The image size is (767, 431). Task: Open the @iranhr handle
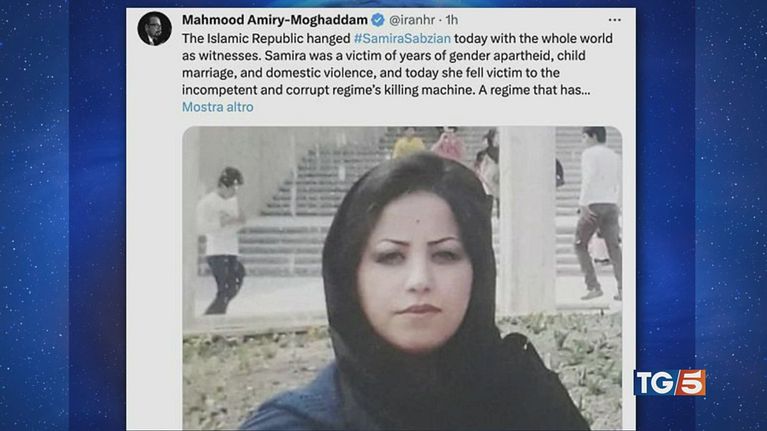click(x=412, y=20)
